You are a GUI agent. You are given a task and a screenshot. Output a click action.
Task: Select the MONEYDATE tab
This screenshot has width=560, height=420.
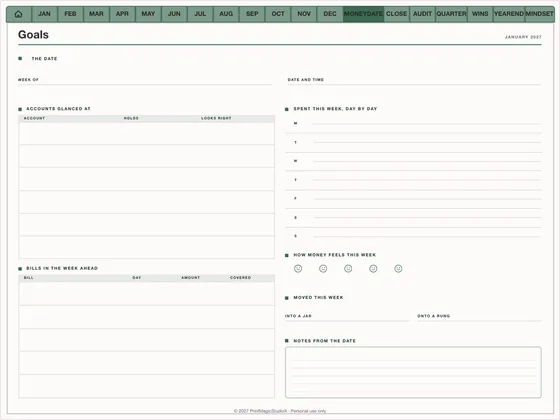tap(363, 14)
